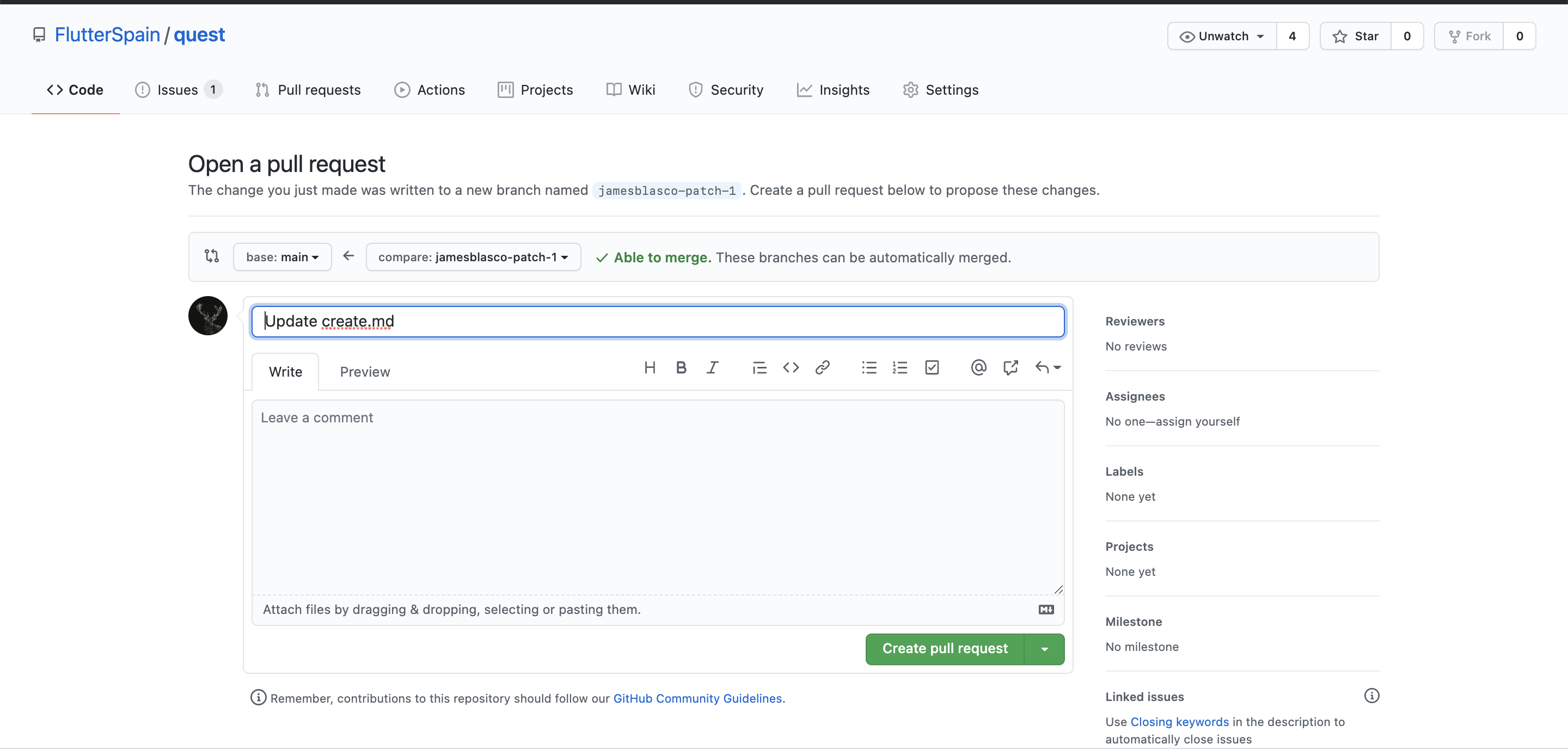The image size is (1568, 750).
Task: Open the Projects tab
Action: tap(535, 89)
